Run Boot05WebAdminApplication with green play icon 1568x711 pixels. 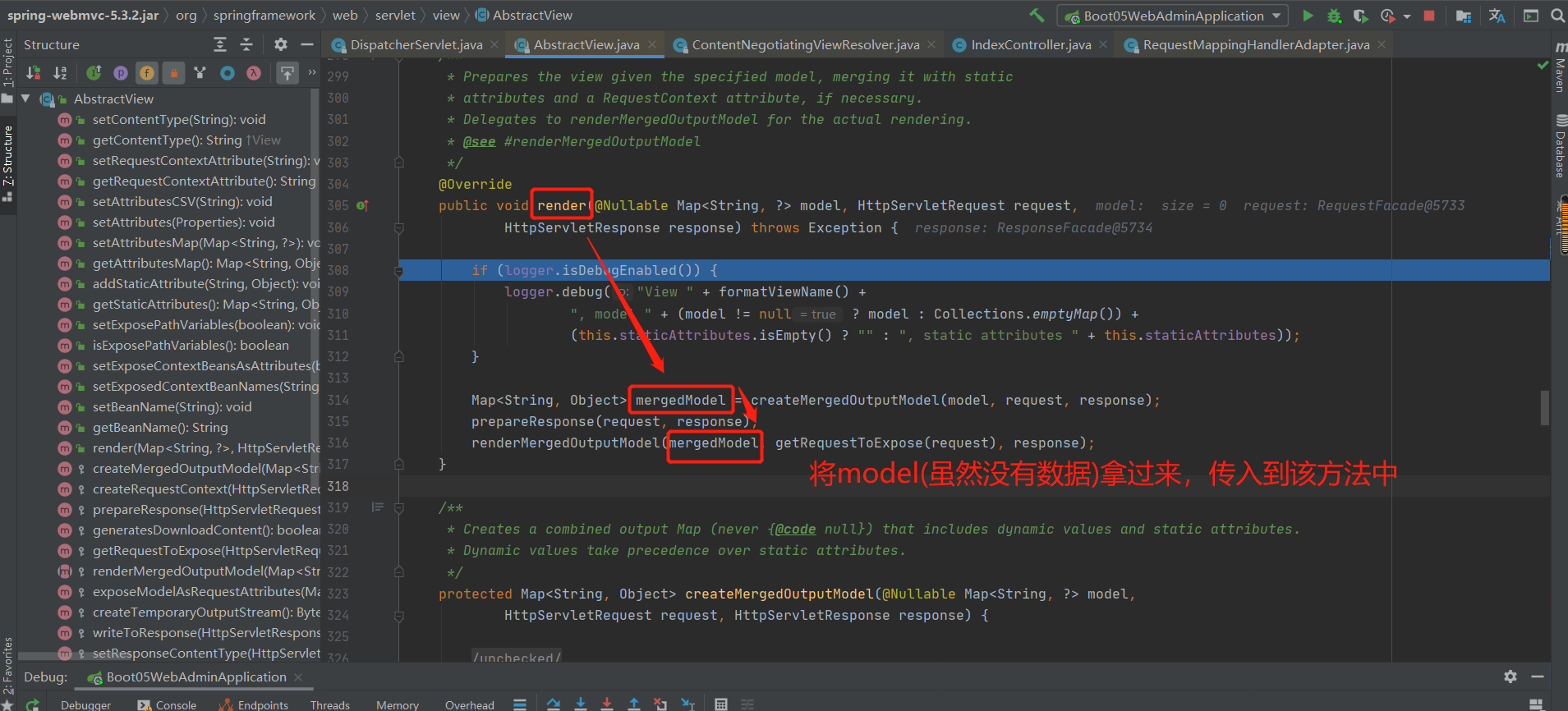(x=1308, y=16)
